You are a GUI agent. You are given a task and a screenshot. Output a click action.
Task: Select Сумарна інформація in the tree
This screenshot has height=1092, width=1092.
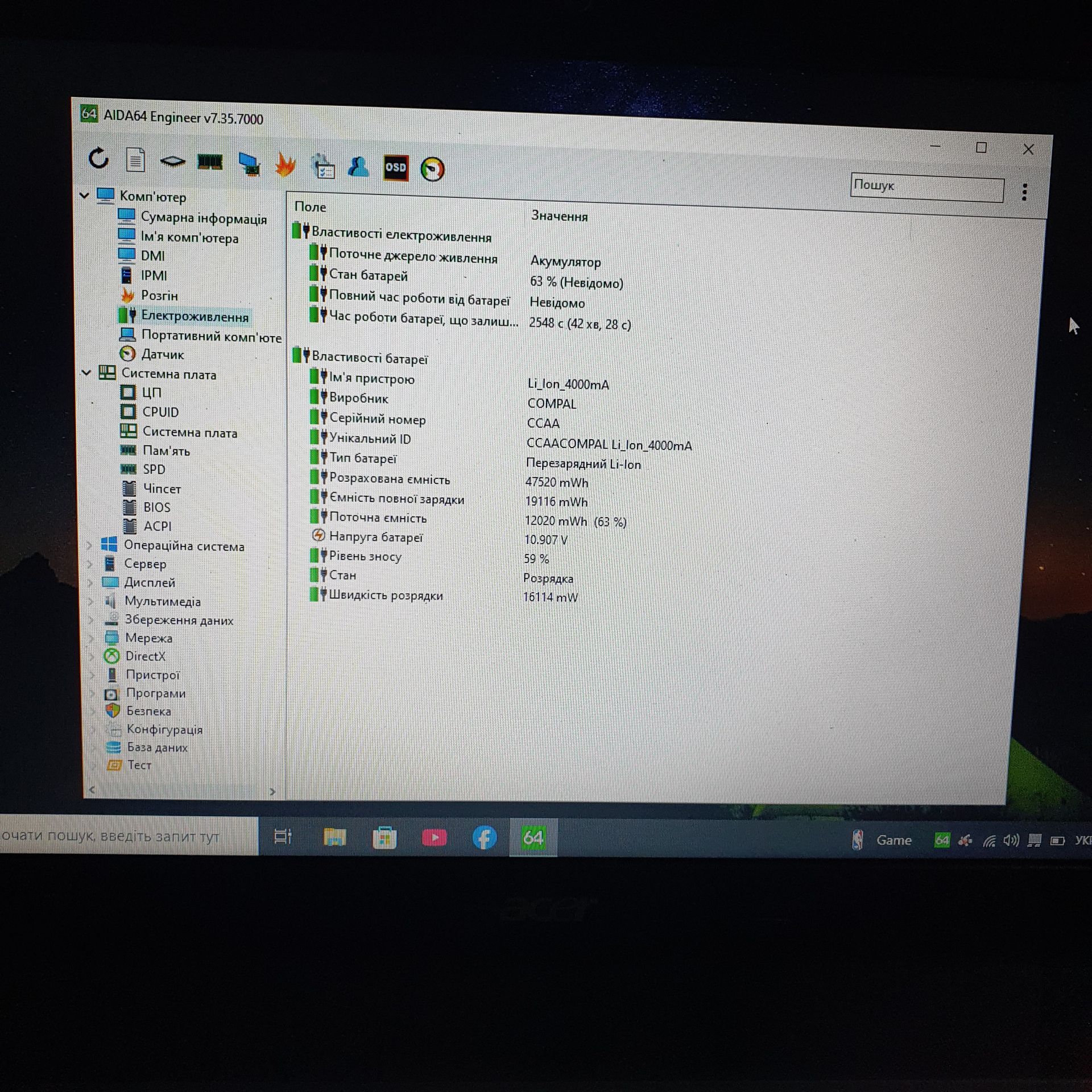click(204, 218)
